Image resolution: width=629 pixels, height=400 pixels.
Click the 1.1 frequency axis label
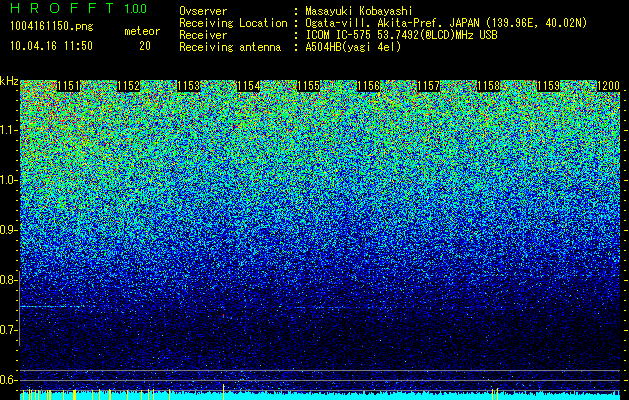[9, 130]
